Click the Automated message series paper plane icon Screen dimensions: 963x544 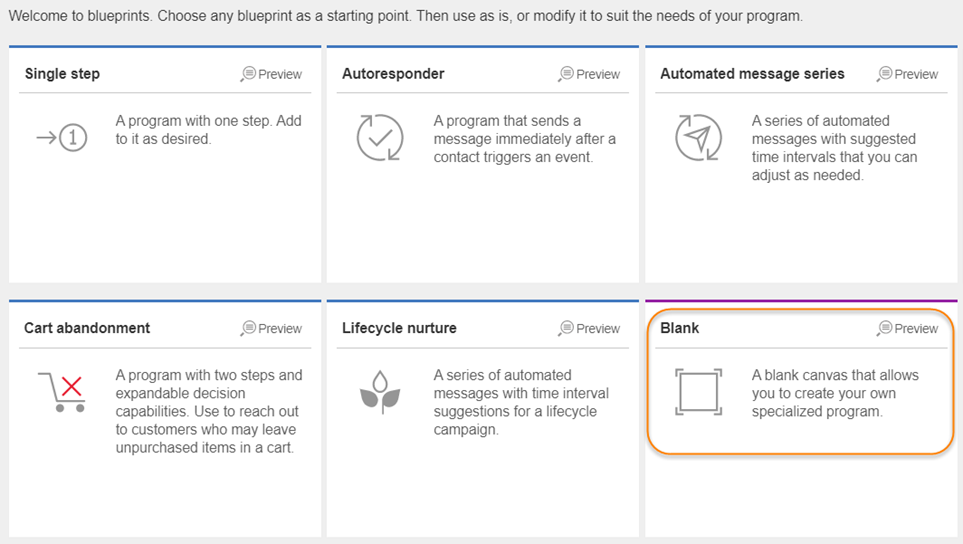pos(698,138)
